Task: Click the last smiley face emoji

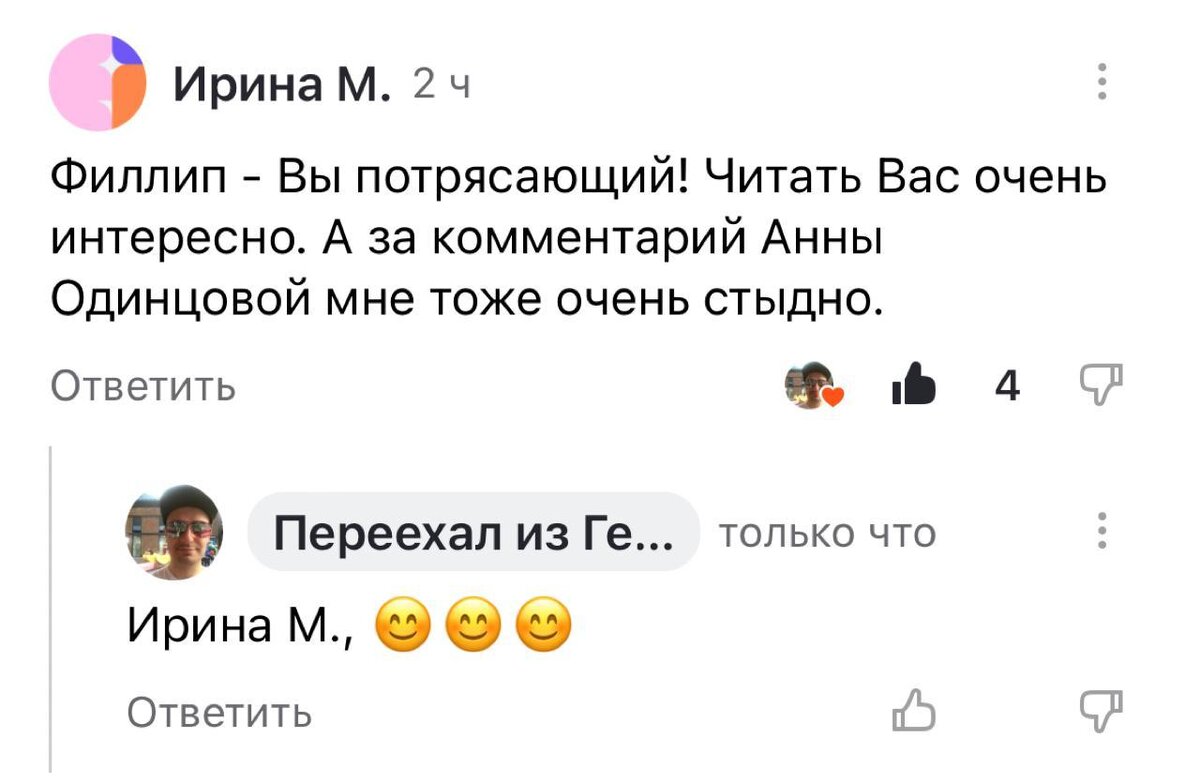Action: 541,626
